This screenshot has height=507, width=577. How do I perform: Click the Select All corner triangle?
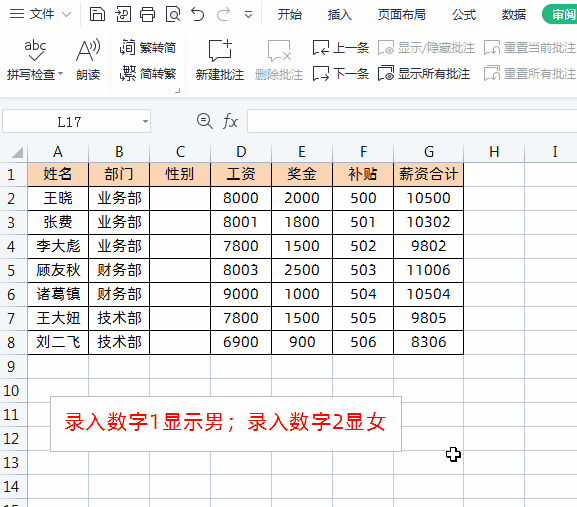point(17,152)
